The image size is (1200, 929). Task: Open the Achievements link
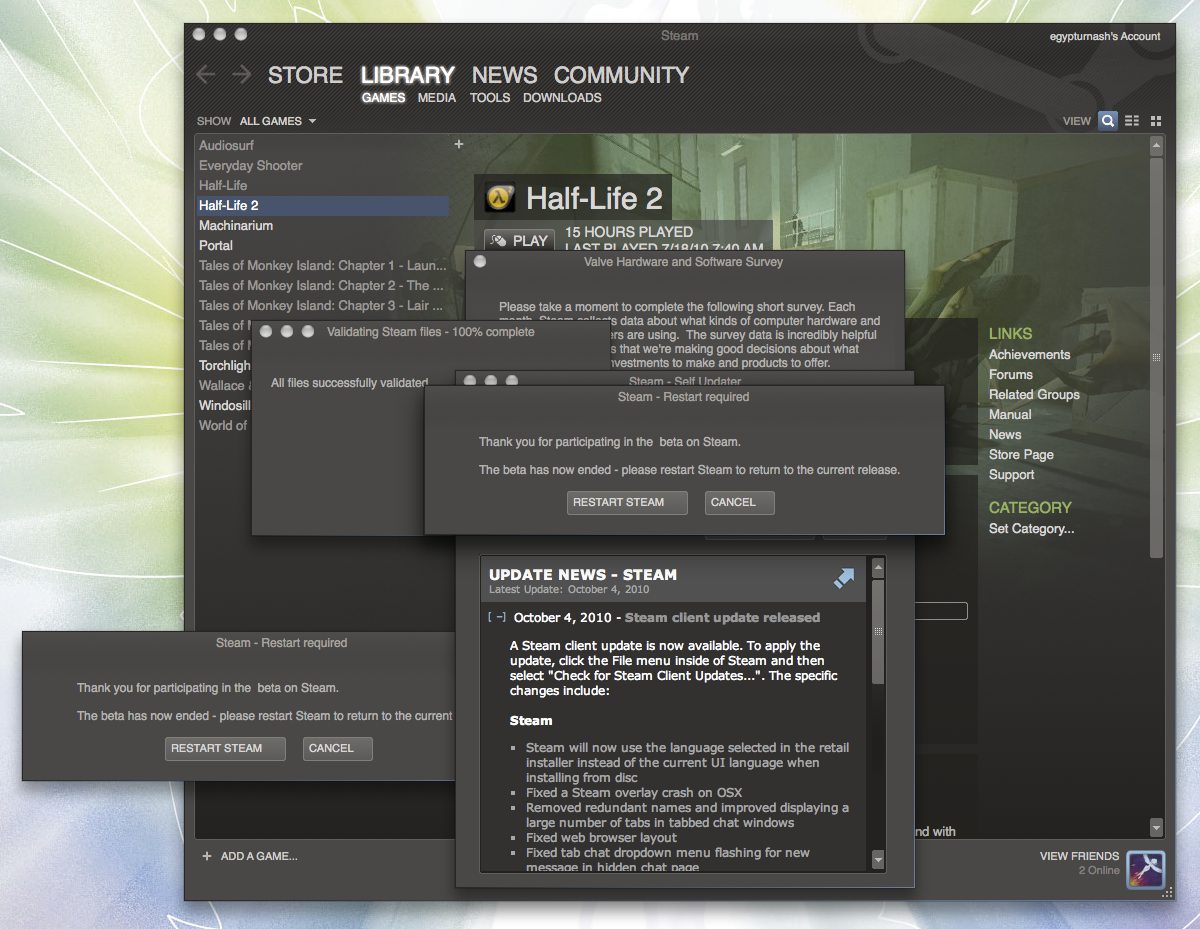[1029, 355]
